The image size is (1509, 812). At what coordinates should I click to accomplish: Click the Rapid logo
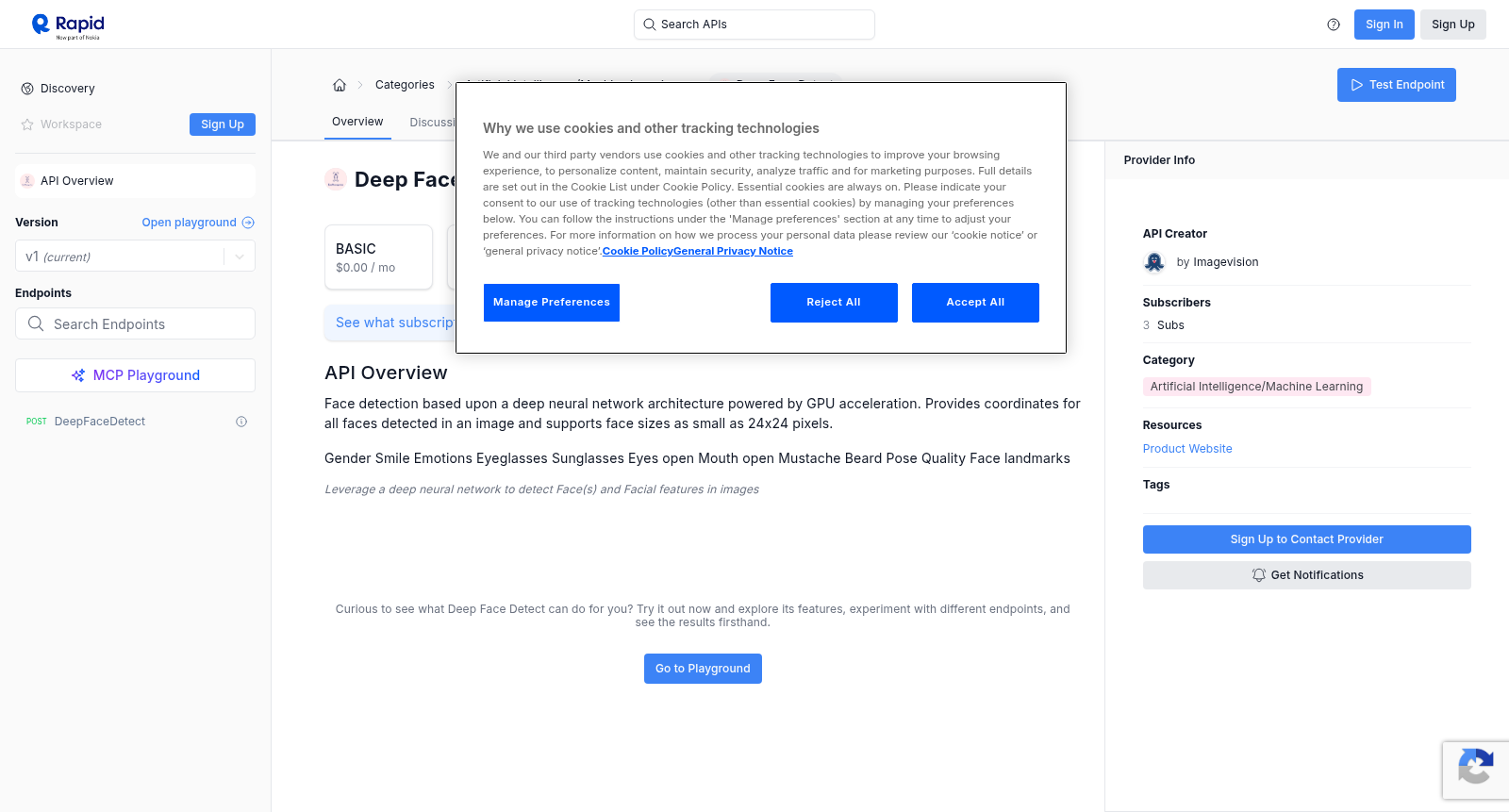[68, 25]
